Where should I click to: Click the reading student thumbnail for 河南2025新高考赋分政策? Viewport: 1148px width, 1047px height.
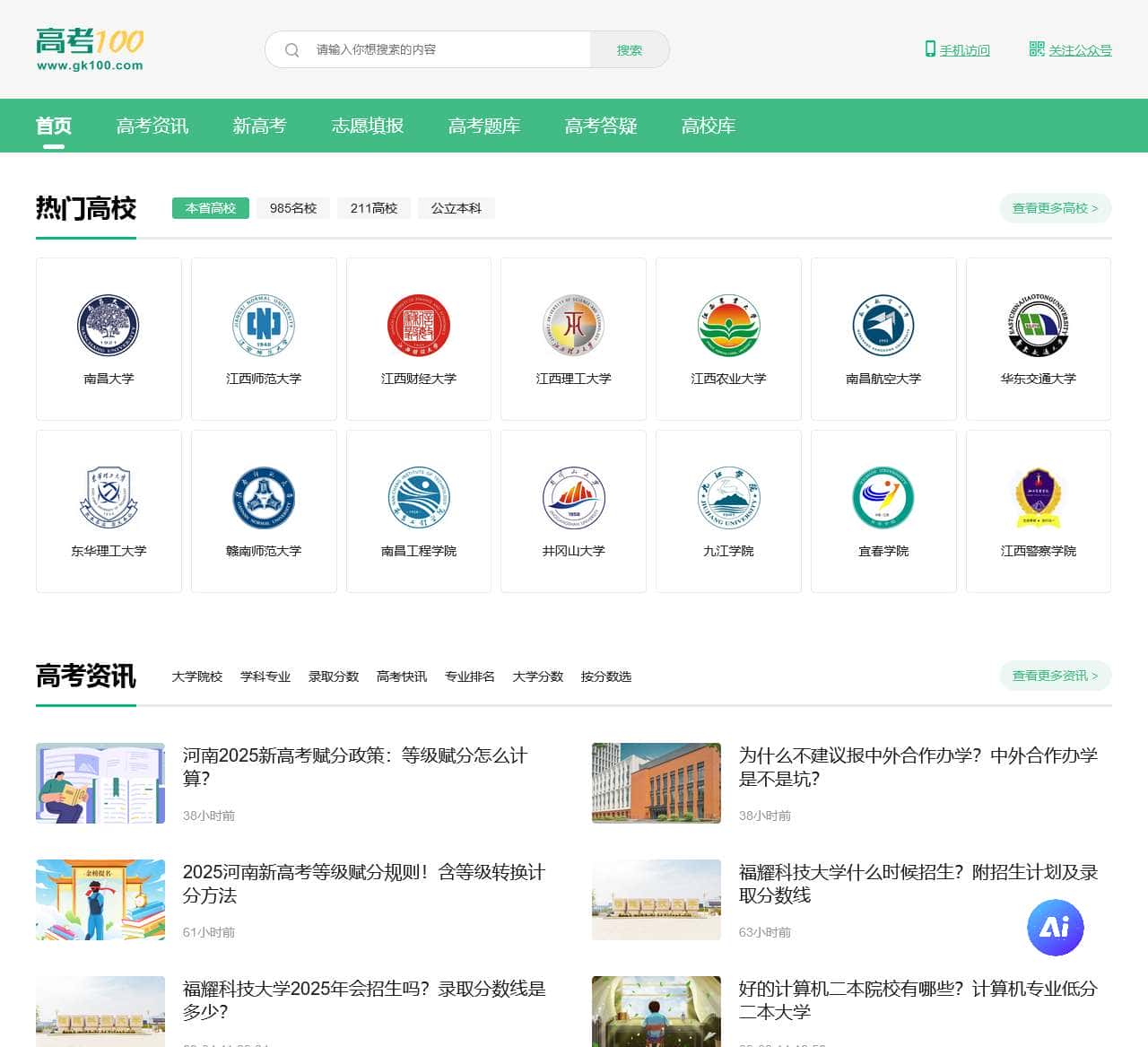(100, 783)
